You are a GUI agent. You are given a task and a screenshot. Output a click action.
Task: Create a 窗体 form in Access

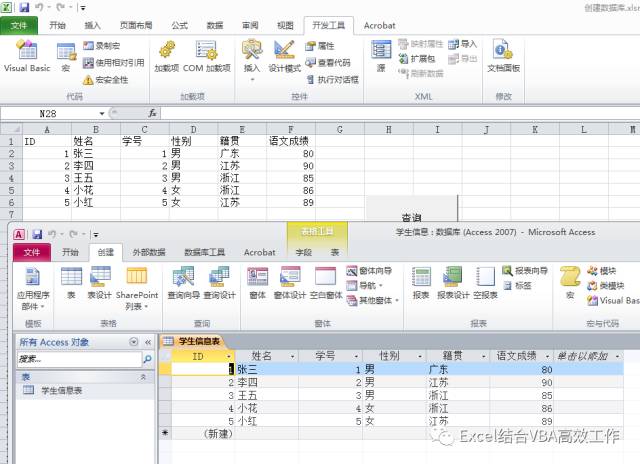click(258, 283)
